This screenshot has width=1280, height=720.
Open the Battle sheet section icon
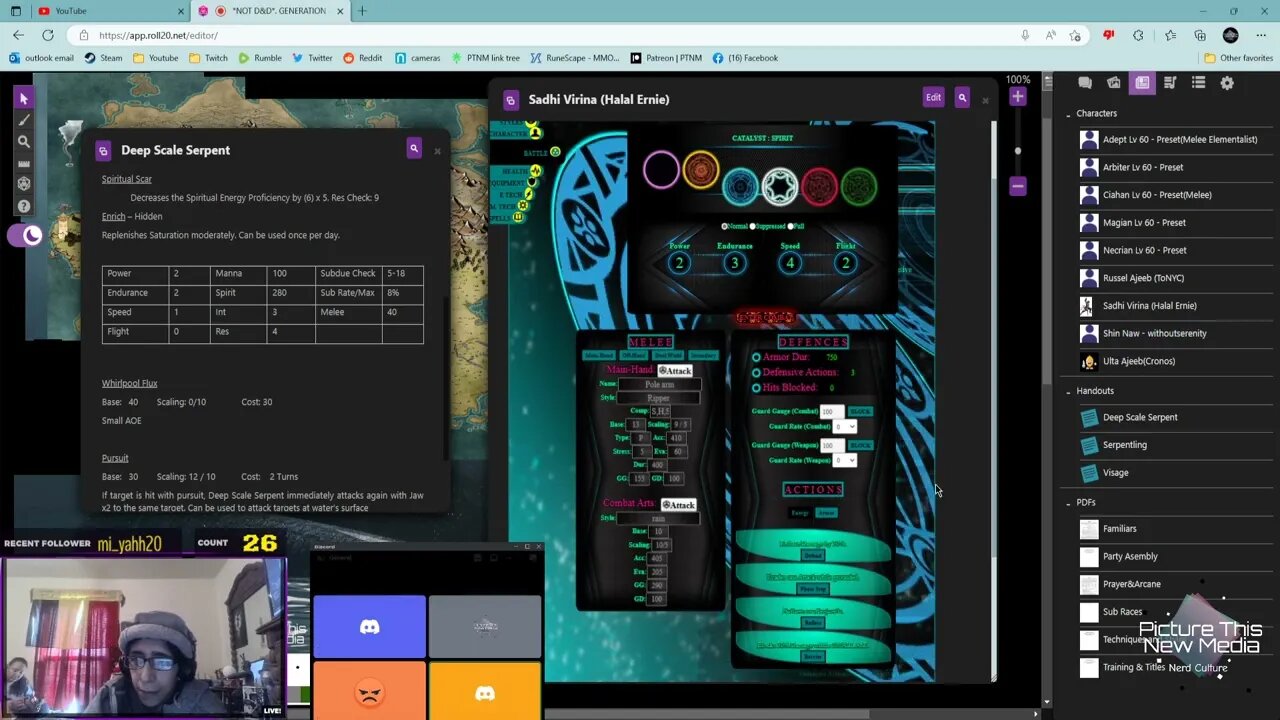coord(555,152)
